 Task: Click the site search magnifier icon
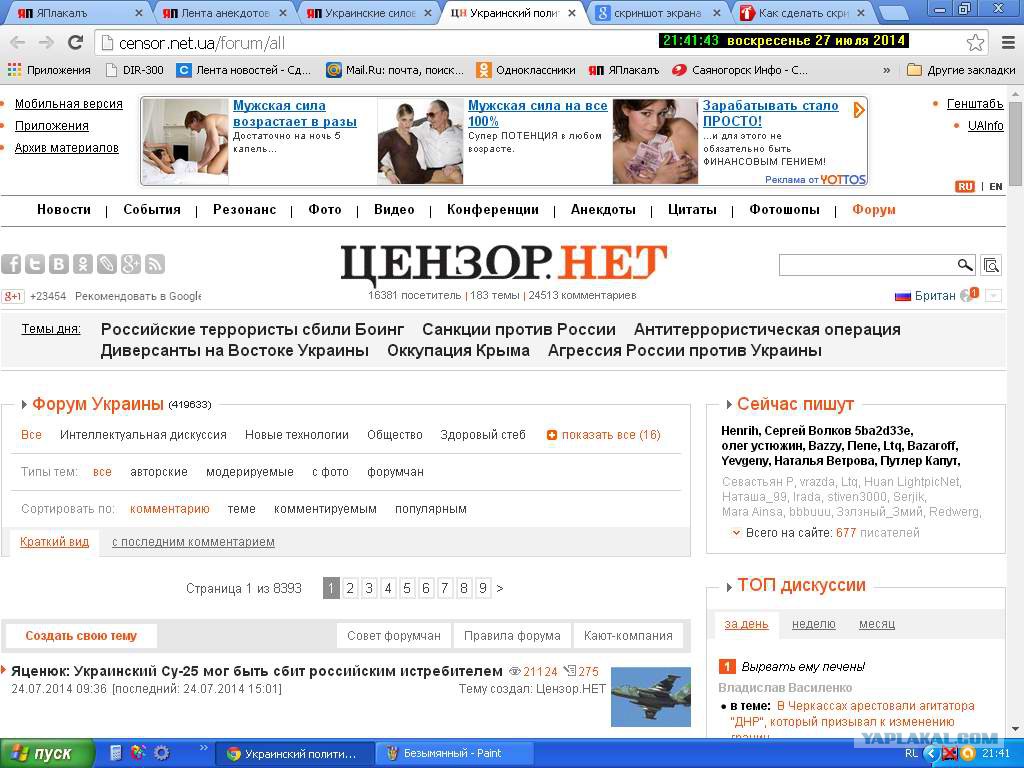point(965,264)
